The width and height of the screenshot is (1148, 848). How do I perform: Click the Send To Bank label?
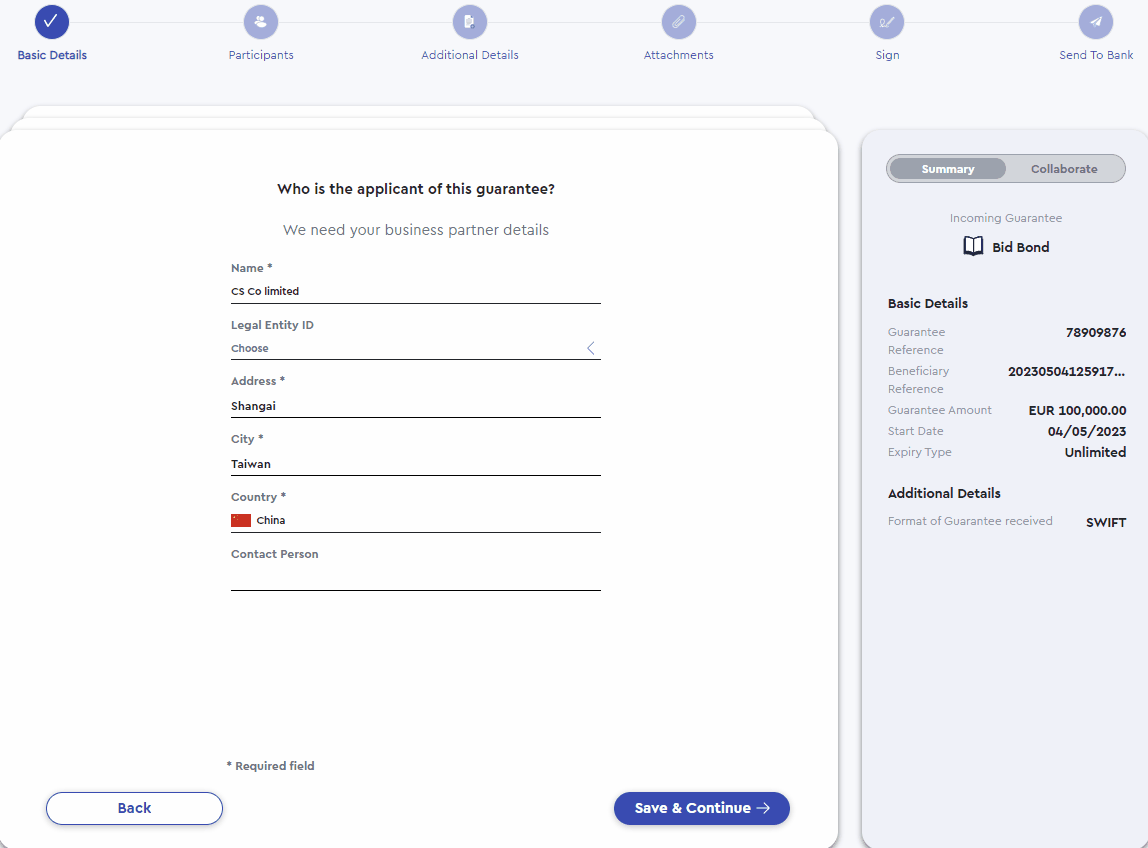(1096, 55)
